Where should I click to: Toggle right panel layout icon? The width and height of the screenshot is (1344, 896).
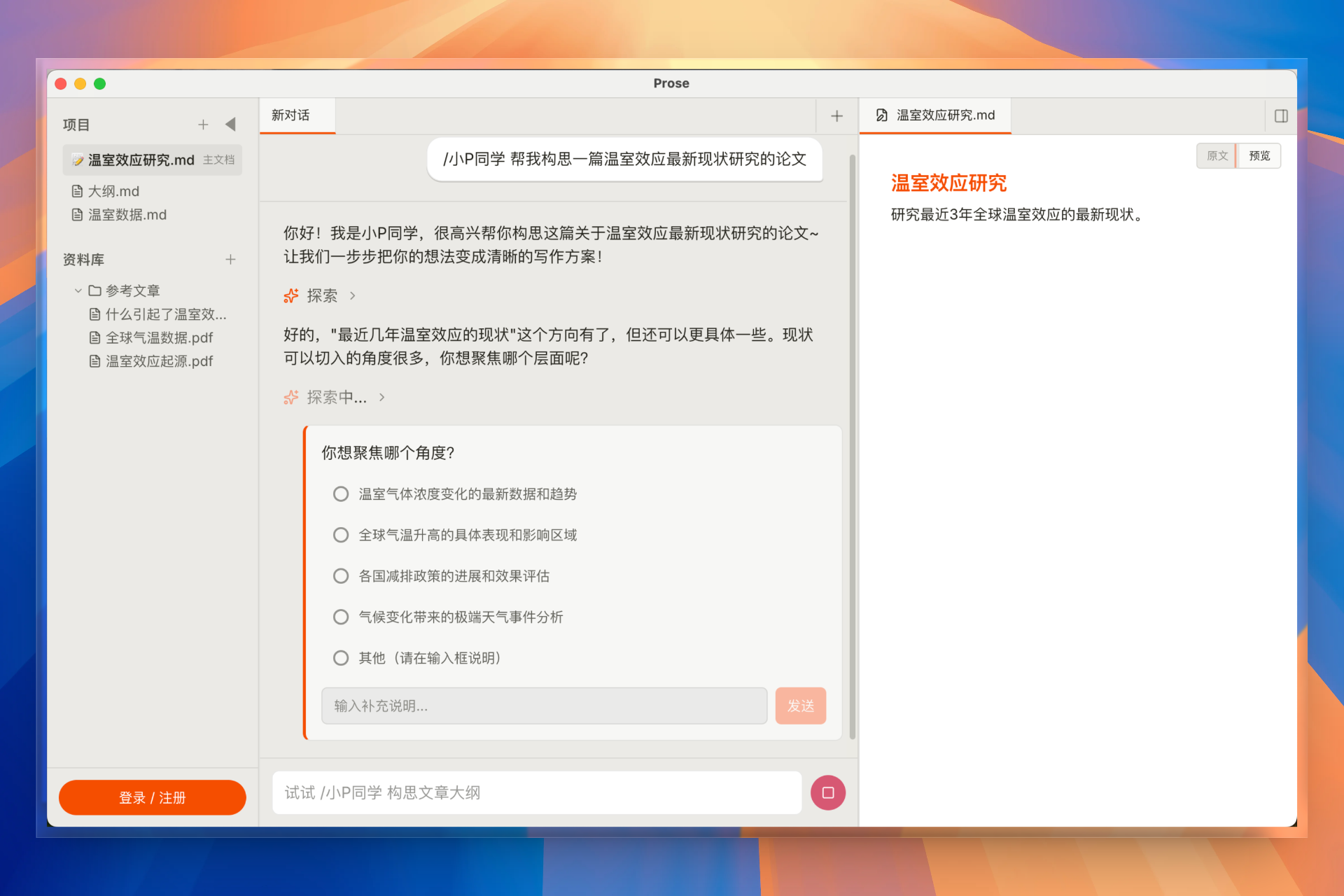tap(1281, 116)
